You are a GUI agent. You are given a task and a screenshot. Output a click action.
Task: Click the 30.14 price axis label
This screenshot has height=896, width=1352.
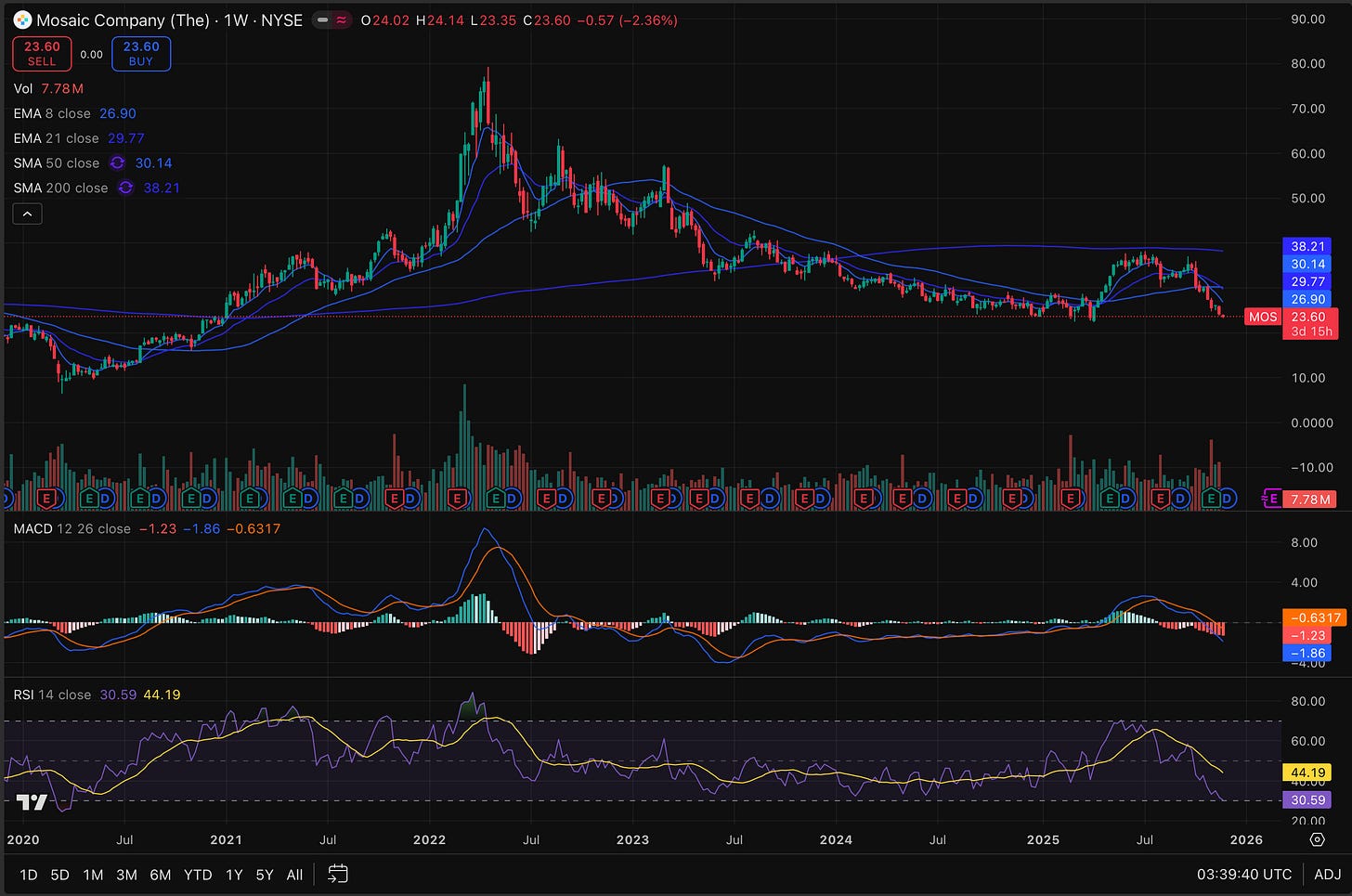(x=1307, y=264)
